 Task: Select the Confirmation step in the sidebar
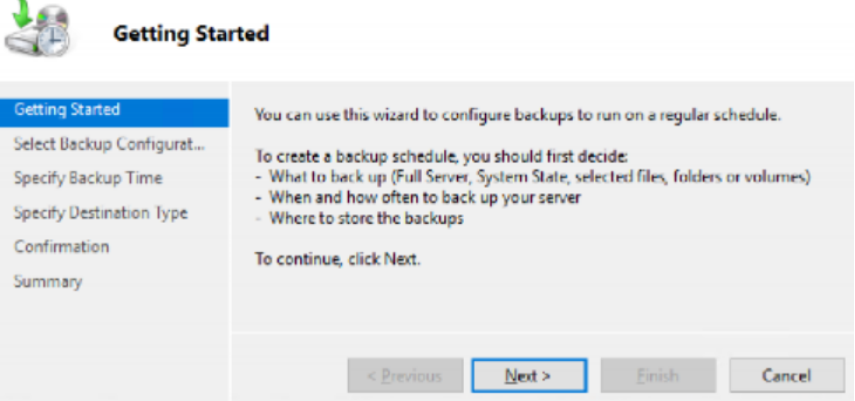(x=62, y=247)
